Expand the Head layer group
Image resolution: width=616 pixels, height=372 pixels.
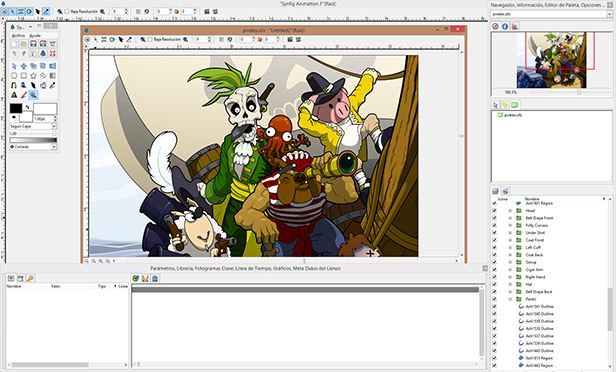click(x=510, y=211)
